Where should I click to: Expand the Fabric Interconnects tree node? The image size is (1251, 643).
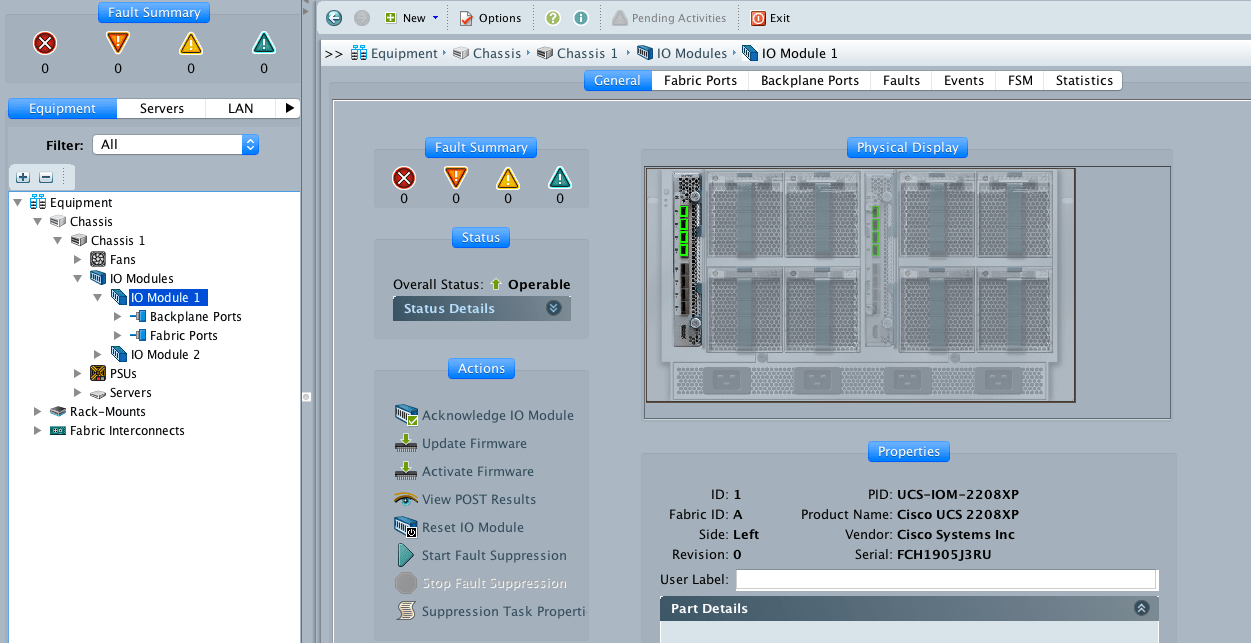click(x=38, y=431)
